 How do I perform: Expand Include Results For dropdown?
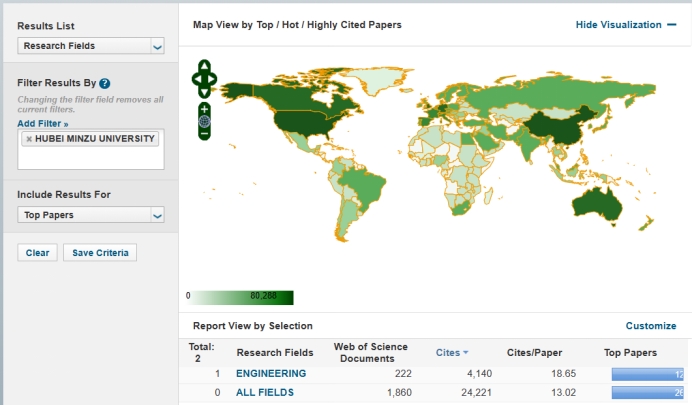91,214
